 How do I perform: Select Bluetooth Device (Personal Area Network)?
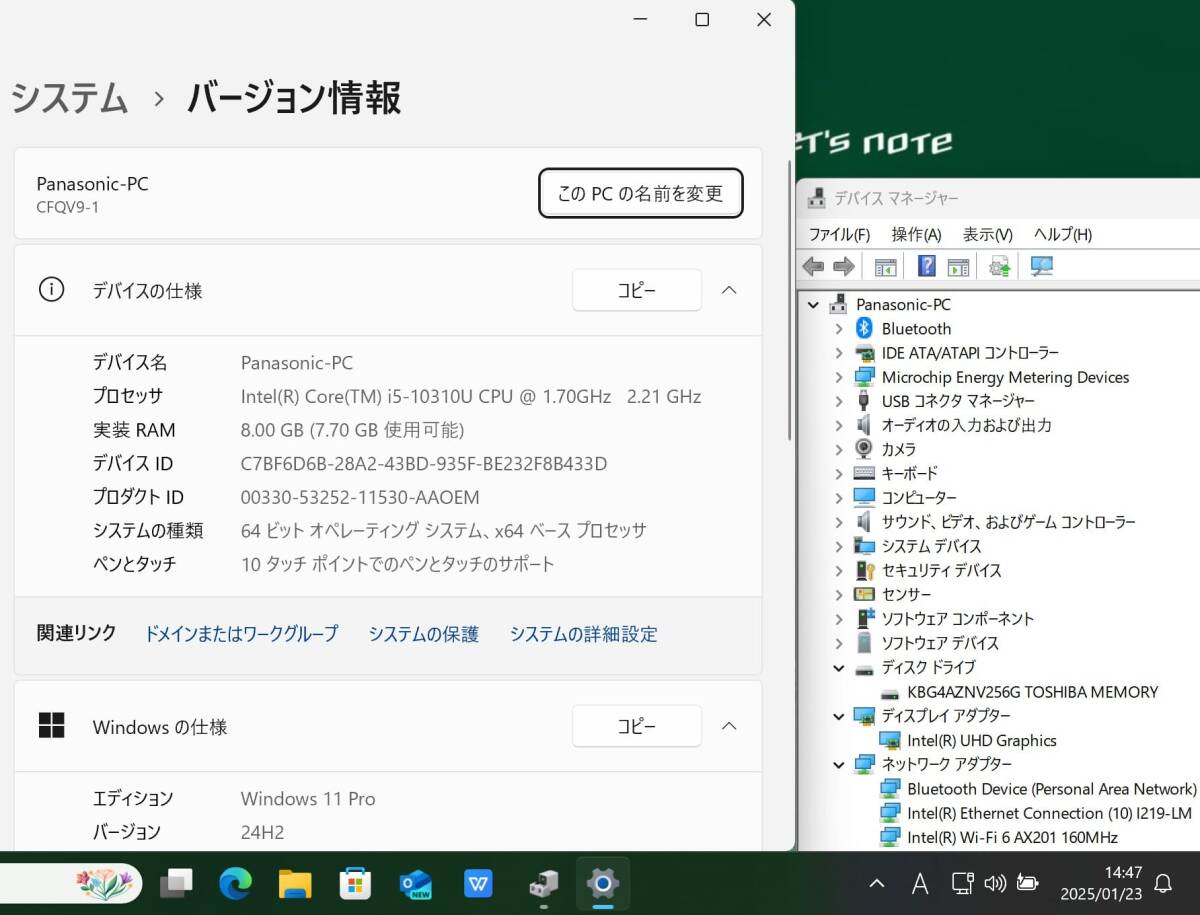1052,789
